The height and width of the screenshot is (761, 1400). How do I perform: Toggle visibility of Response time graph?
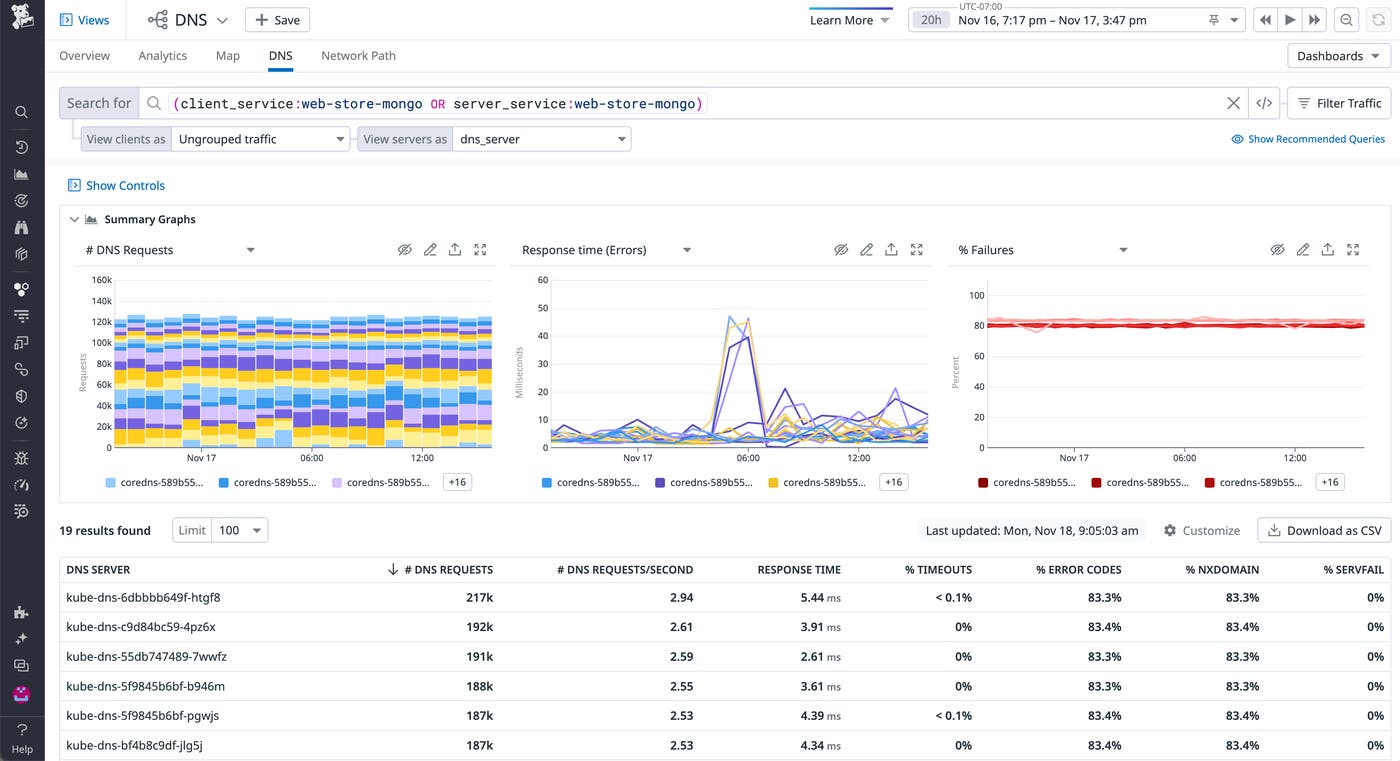coord(841,250)
